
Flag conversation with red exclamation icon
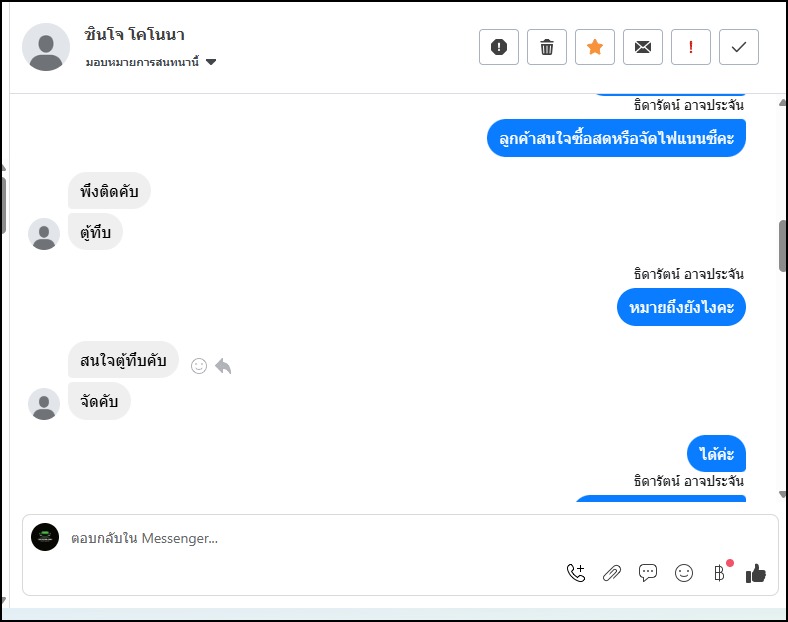pyautogui.click(x=691, y=47)
